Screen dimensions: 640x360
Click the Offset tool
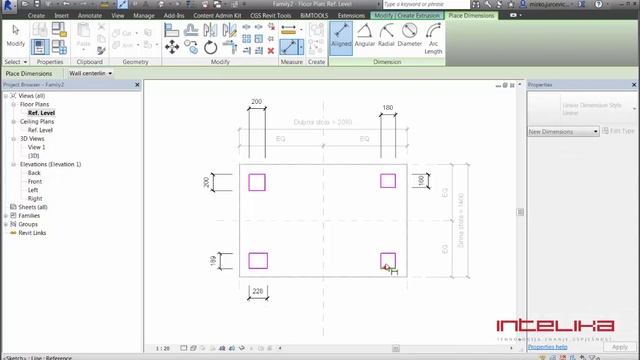[x=191, y=30]
